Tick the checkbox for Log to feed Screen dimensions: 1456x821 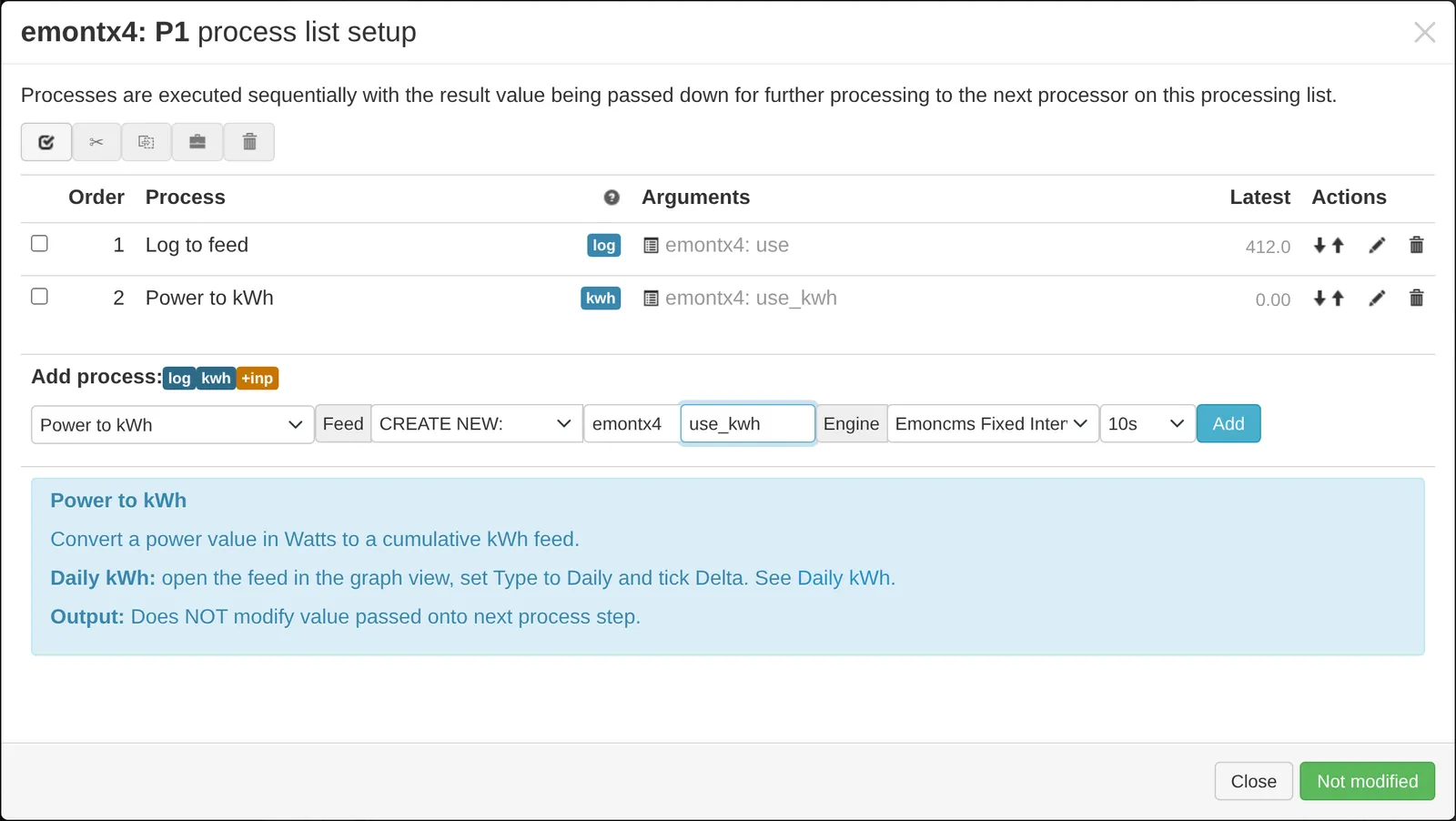coord(39,244)
